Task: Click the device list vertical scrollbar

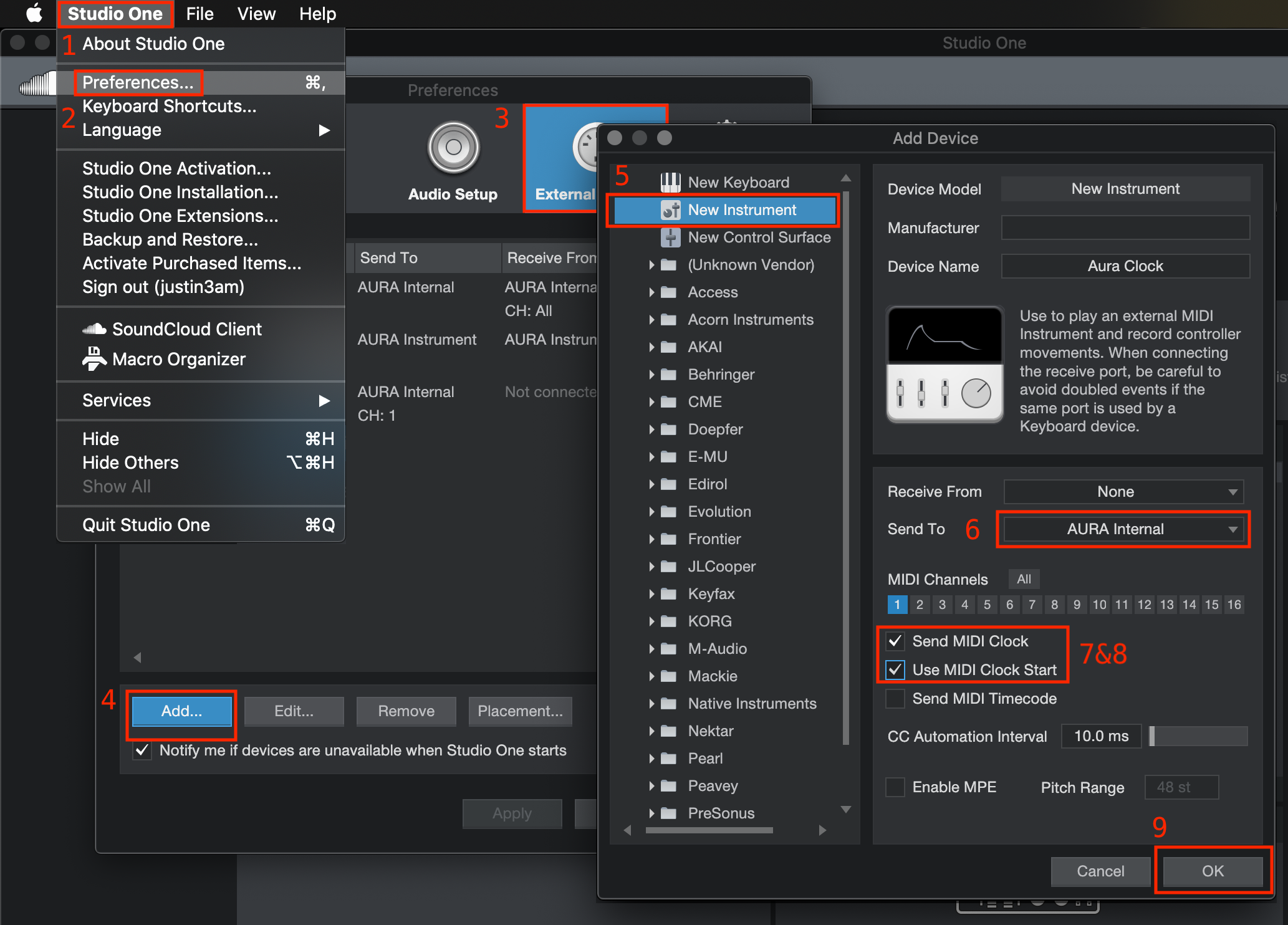Action: pyautogui.click(x=846, y=467)
